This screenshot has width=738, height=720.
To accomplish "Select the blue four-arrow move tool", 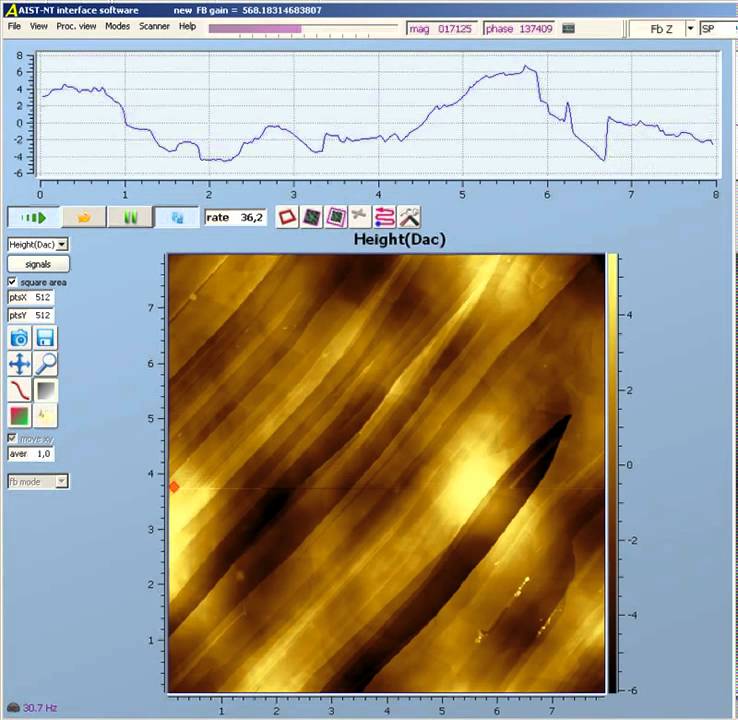I will pos(19,364).
